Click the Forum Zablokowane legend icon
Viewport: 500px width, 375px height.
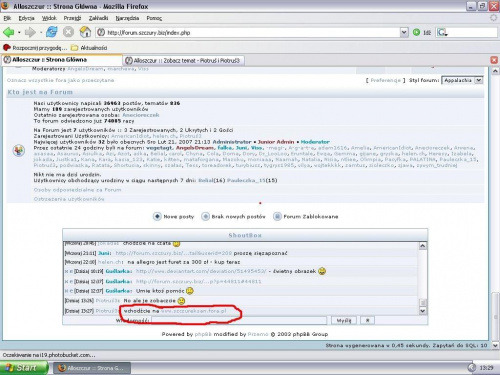pyautogui.click(x=277, y=216)
